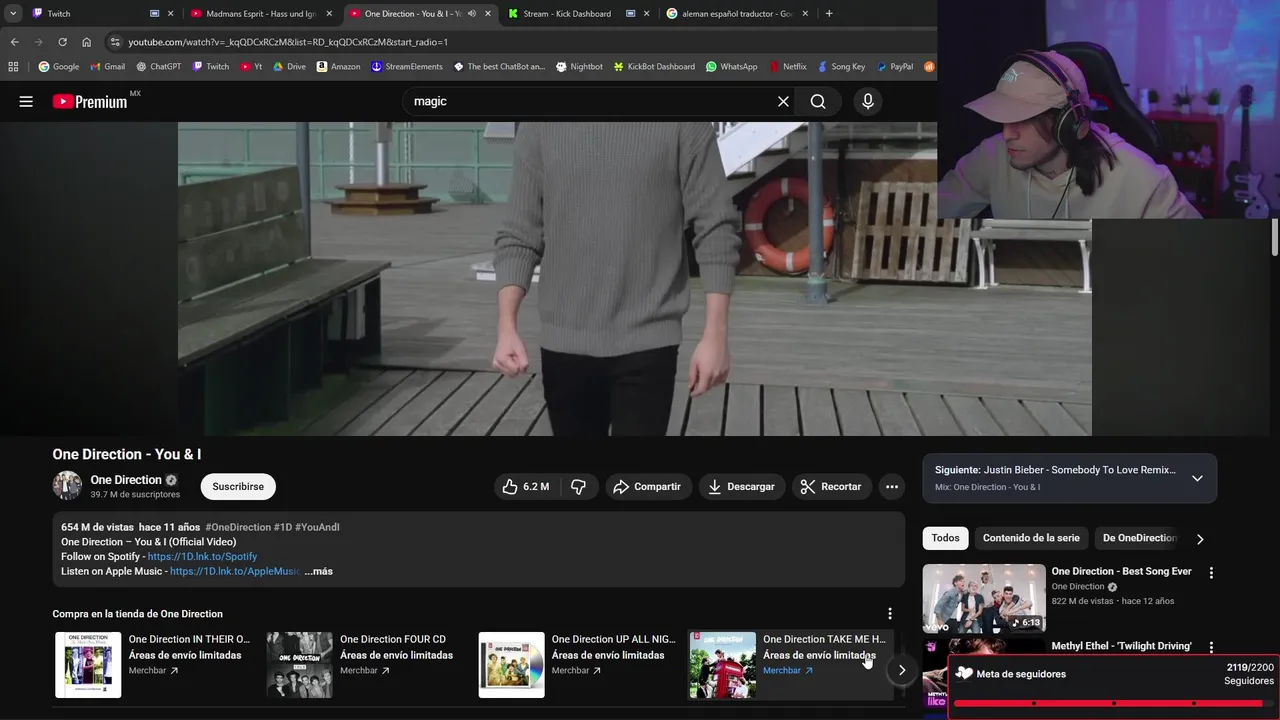This screenshot has width=1280, height=720.
Task: Like the video with 6.2 M likes
Action: (526, 486)
